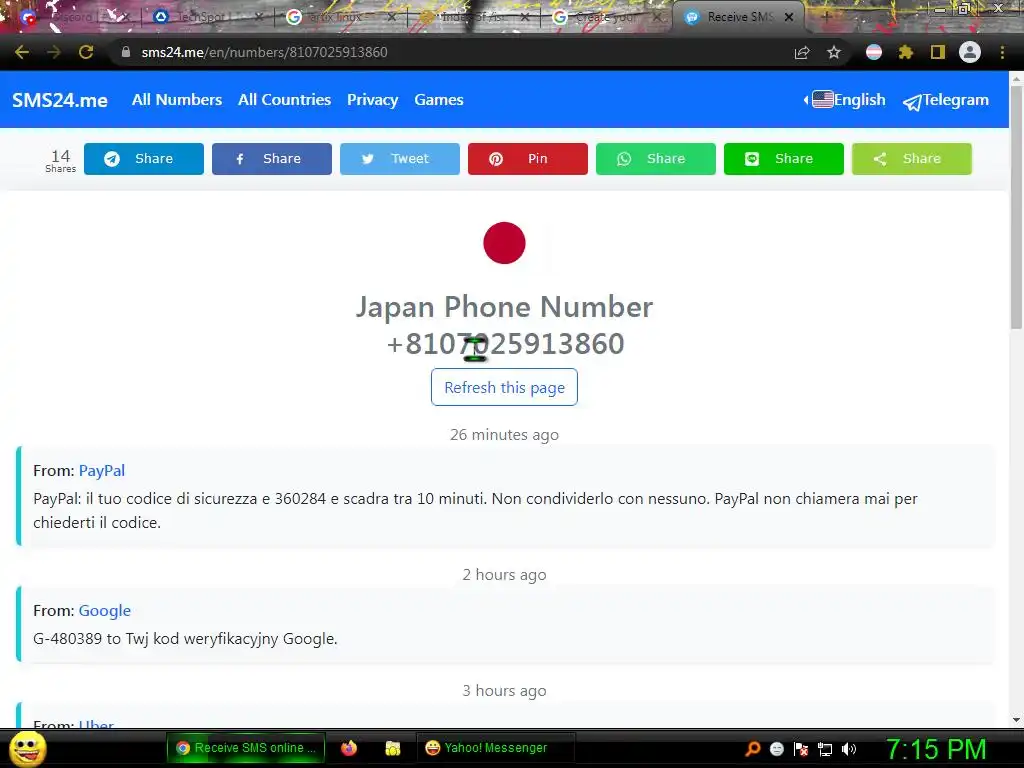Click the 3 hours ago timestamp

pos(504,691)
